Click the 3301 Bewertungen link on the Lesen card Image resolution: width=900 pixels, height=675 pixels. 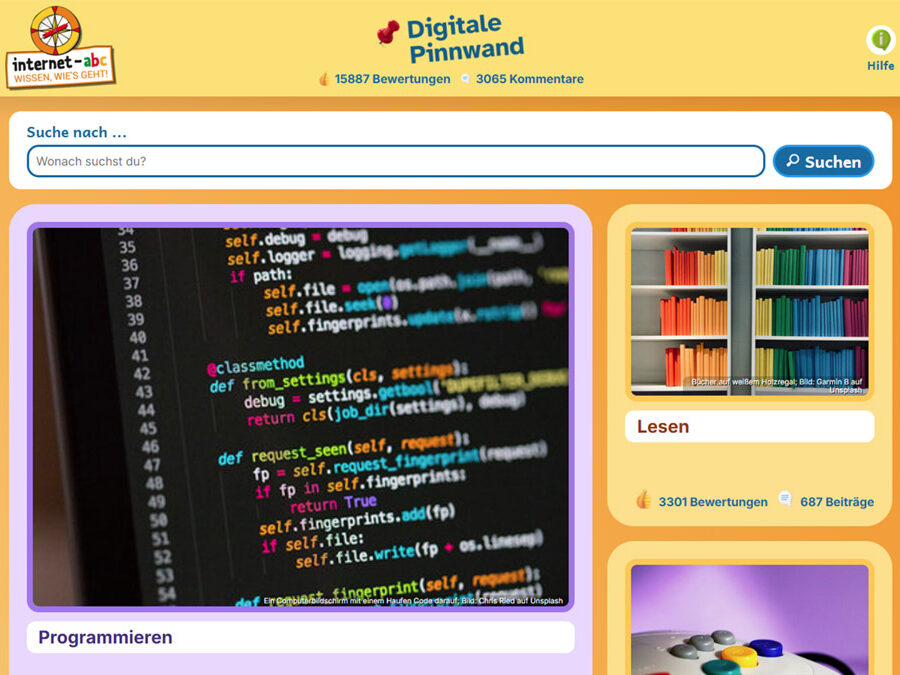[x=713, y=502]
